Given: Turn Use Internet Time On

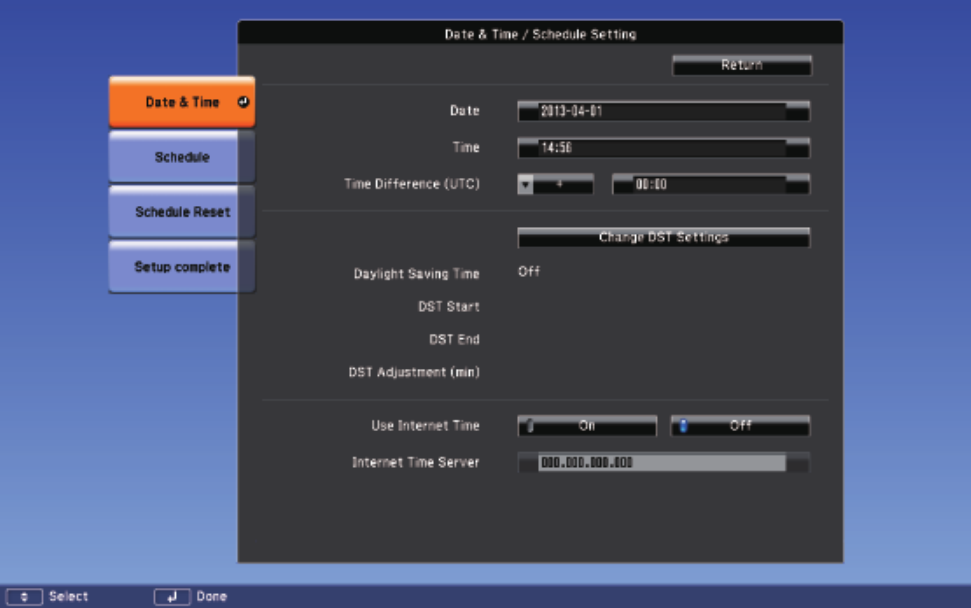Looking at the screenshot, I should pos(587,426).
